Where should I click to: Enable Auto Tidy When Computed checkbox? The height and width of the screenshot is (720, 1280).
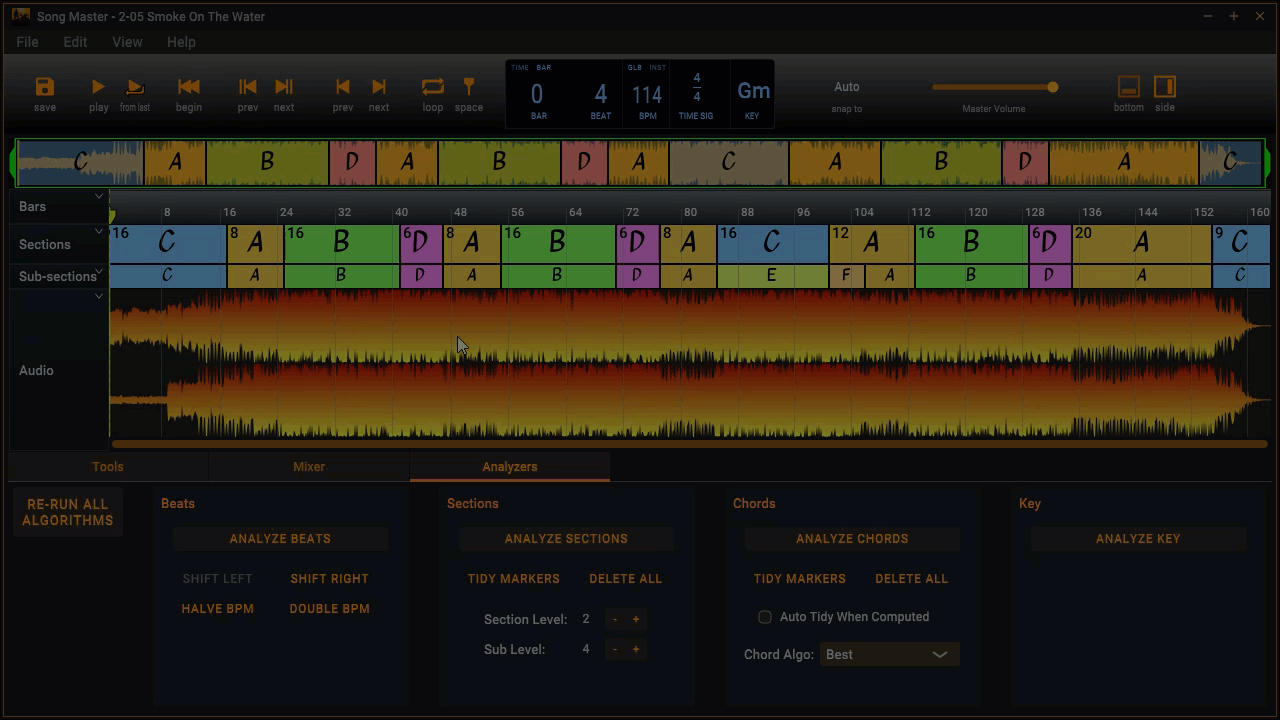(765, 617)
